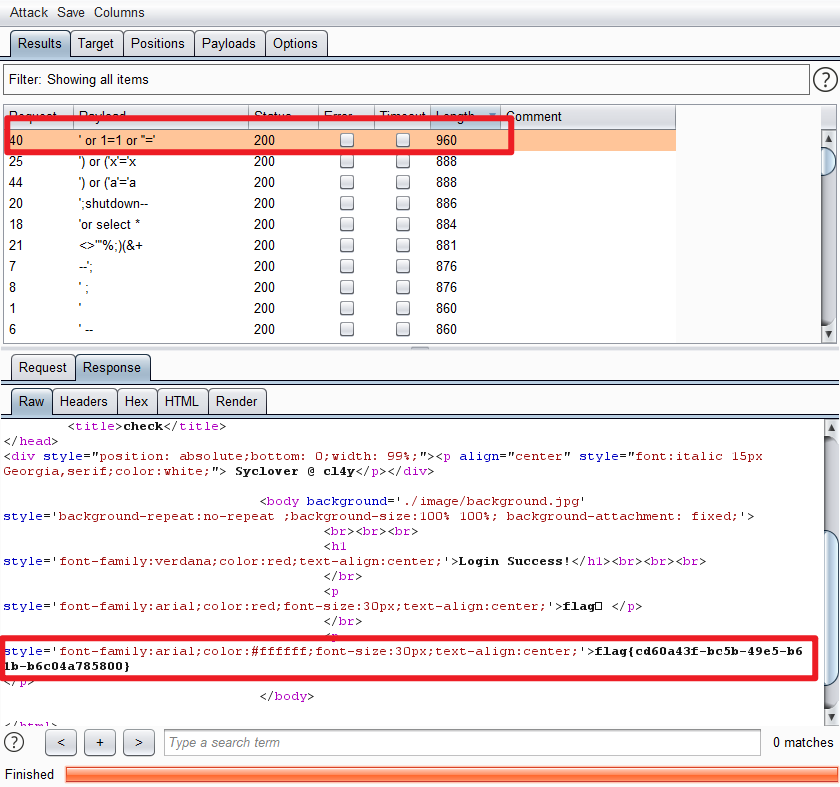Click length value 886
Screen dimensions: 840x787
click(446, 203)
